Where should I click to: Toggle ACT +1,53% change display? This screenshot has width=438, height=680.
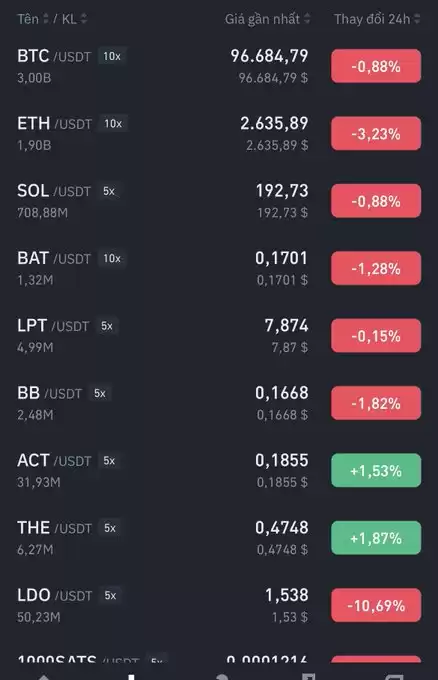coord(376,471)
